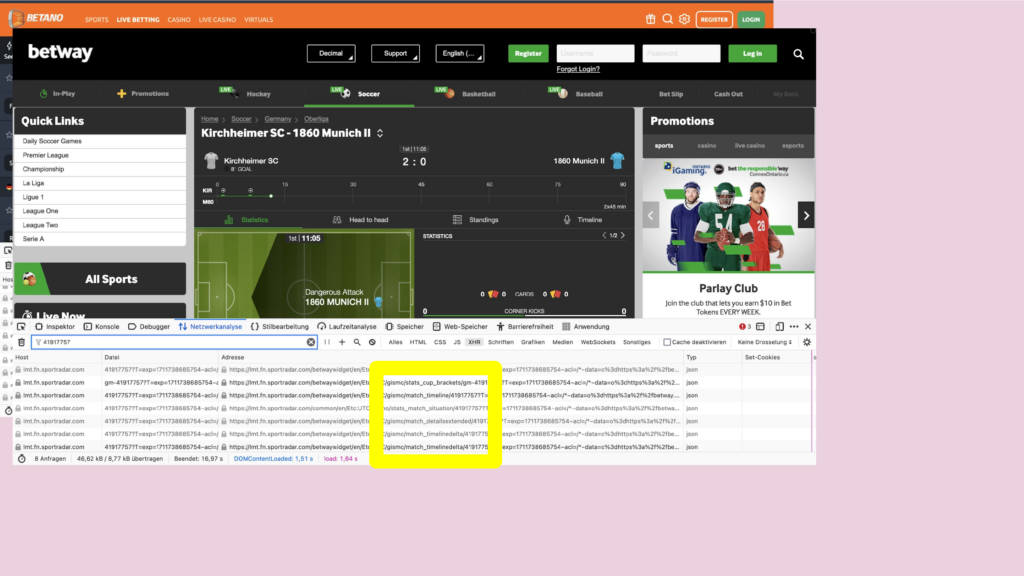Switch to the Konsole tab
1024x576 pixels.
tap(101, 327)
